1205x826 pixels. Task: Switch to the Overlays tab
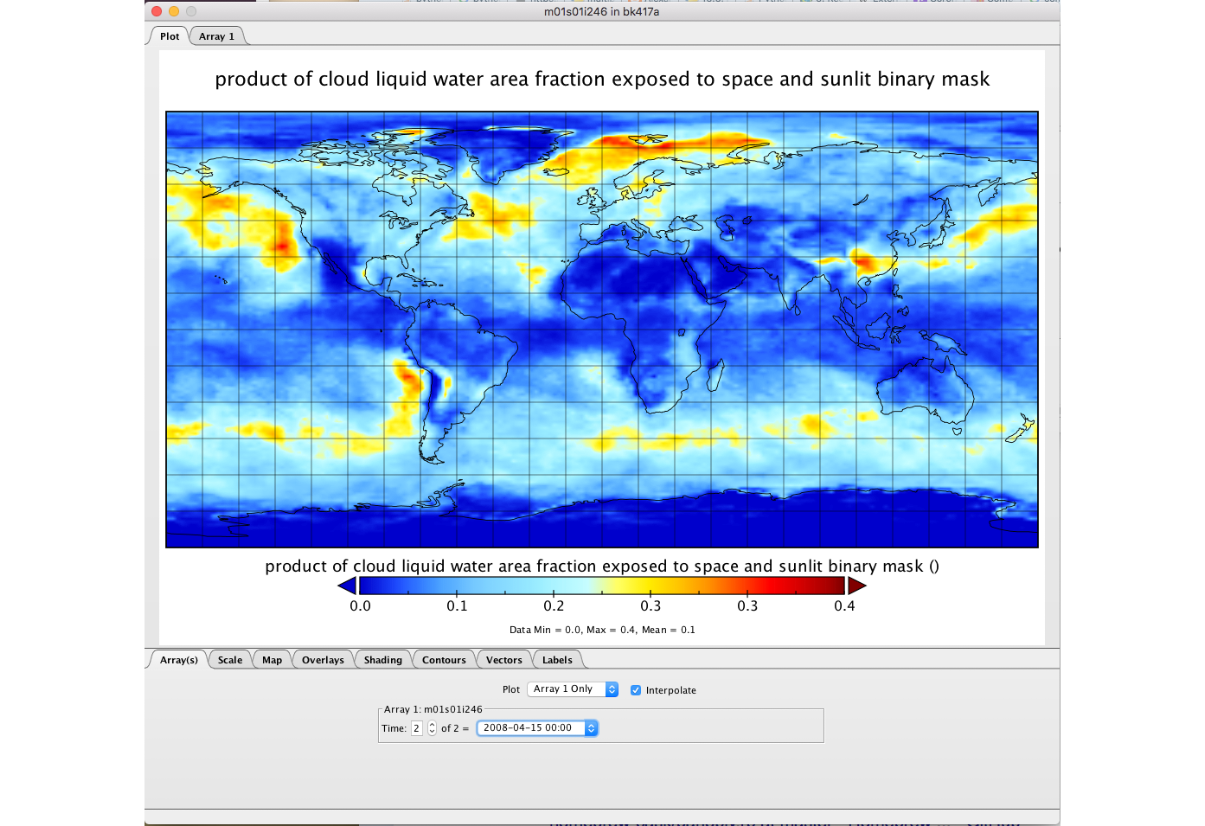[x=322, y=660]
